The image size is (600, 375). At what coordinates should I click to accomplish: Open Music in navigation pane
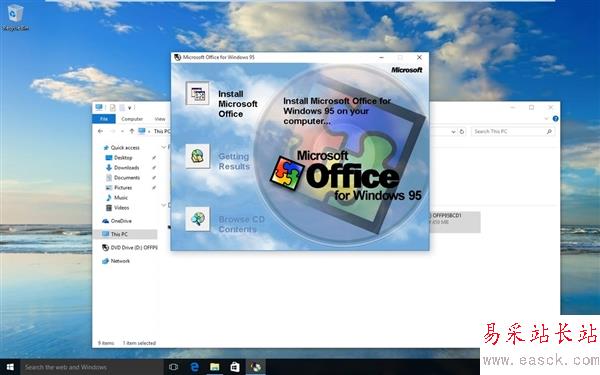point(120,197)
